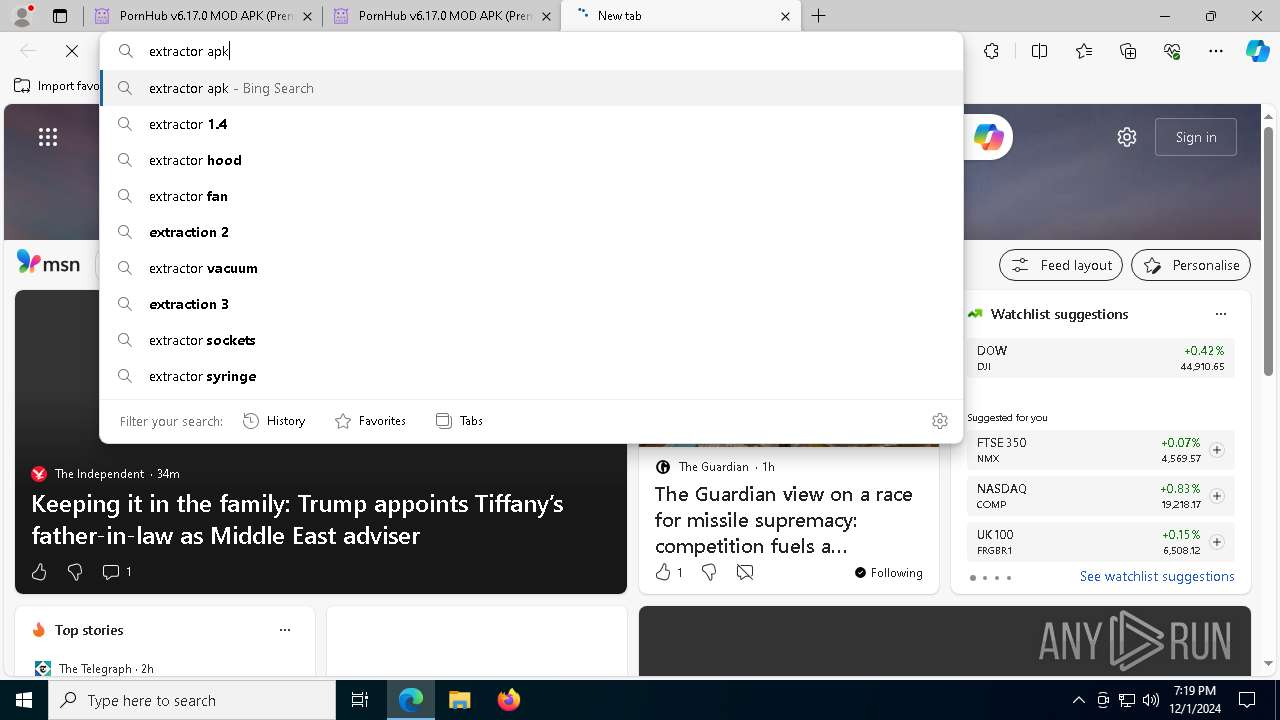1280x720 pixels.
Task: Select suggestion extraction 2
Action: click(531, 232)
